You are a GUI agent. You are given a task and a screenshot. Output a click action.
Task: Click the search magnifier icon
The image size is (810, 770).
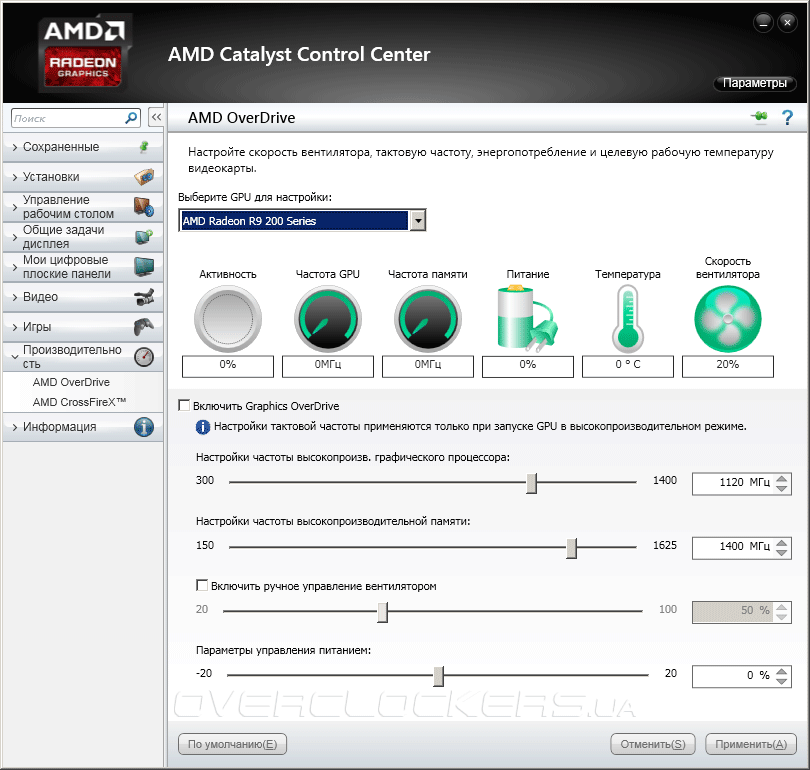pos(131,118)
